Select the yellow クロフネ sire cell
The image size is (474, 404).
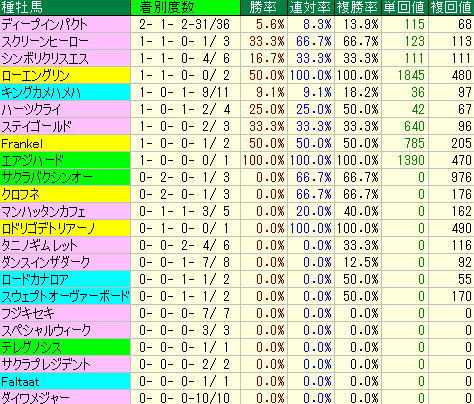point(65,194)
